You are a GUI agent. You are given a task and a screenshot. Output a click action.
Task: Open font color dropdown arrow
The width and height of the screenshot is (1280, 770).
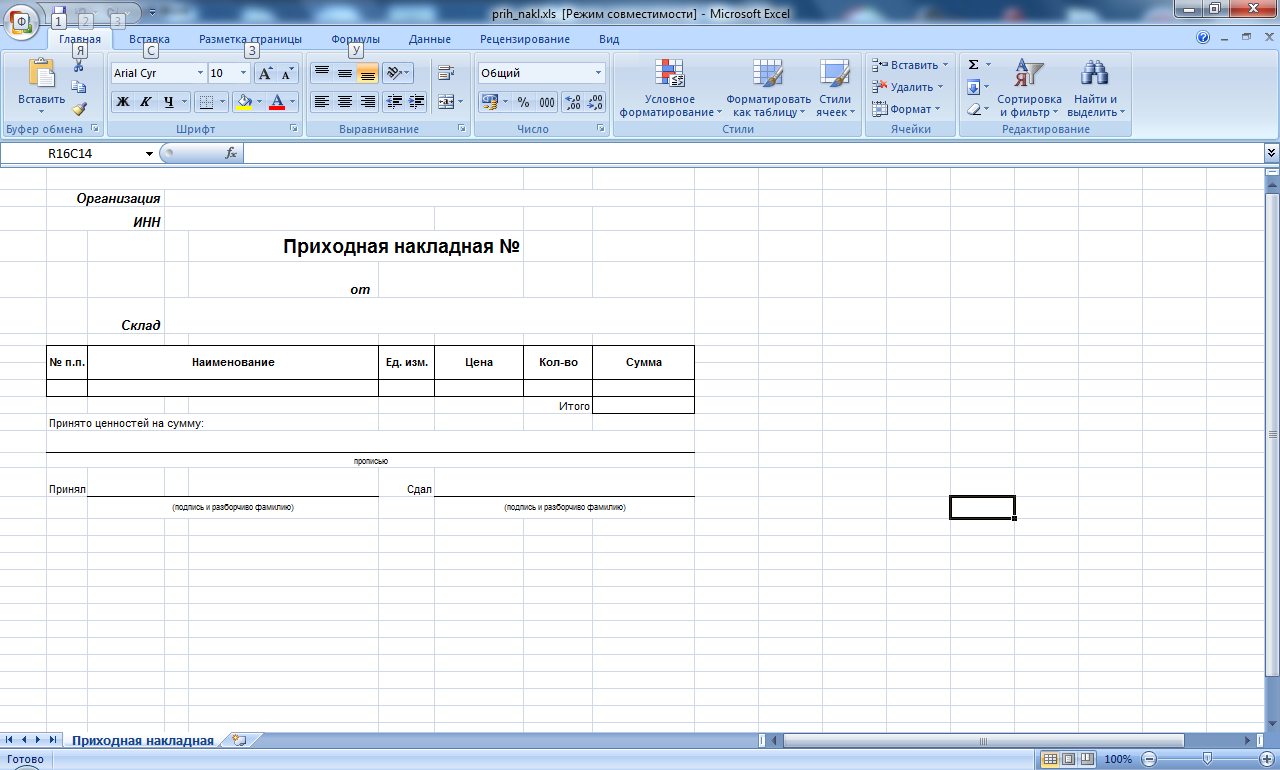293,102
